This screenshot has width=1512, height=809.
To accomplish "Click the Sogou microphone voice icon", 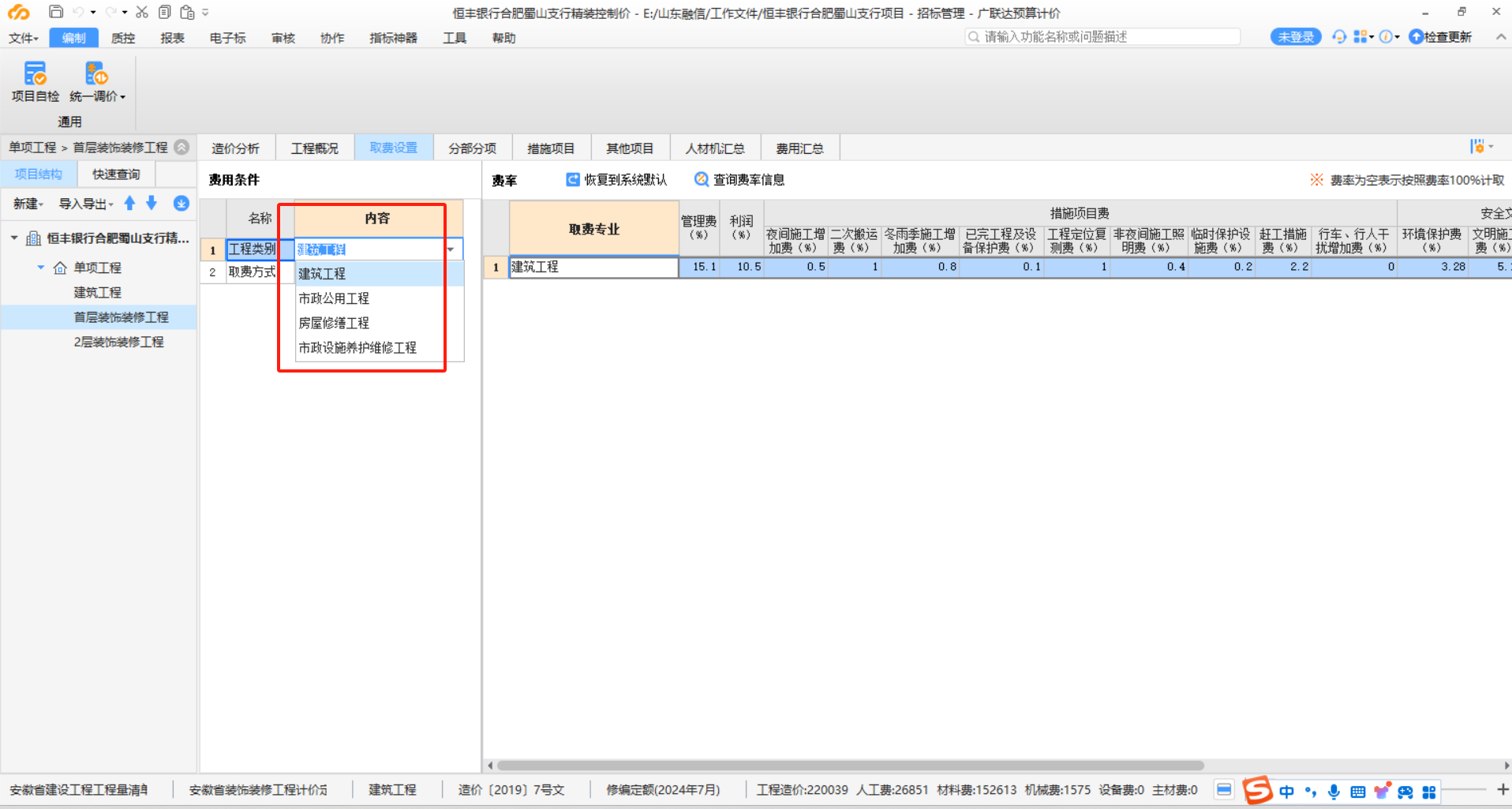I will pos(1334,792).
